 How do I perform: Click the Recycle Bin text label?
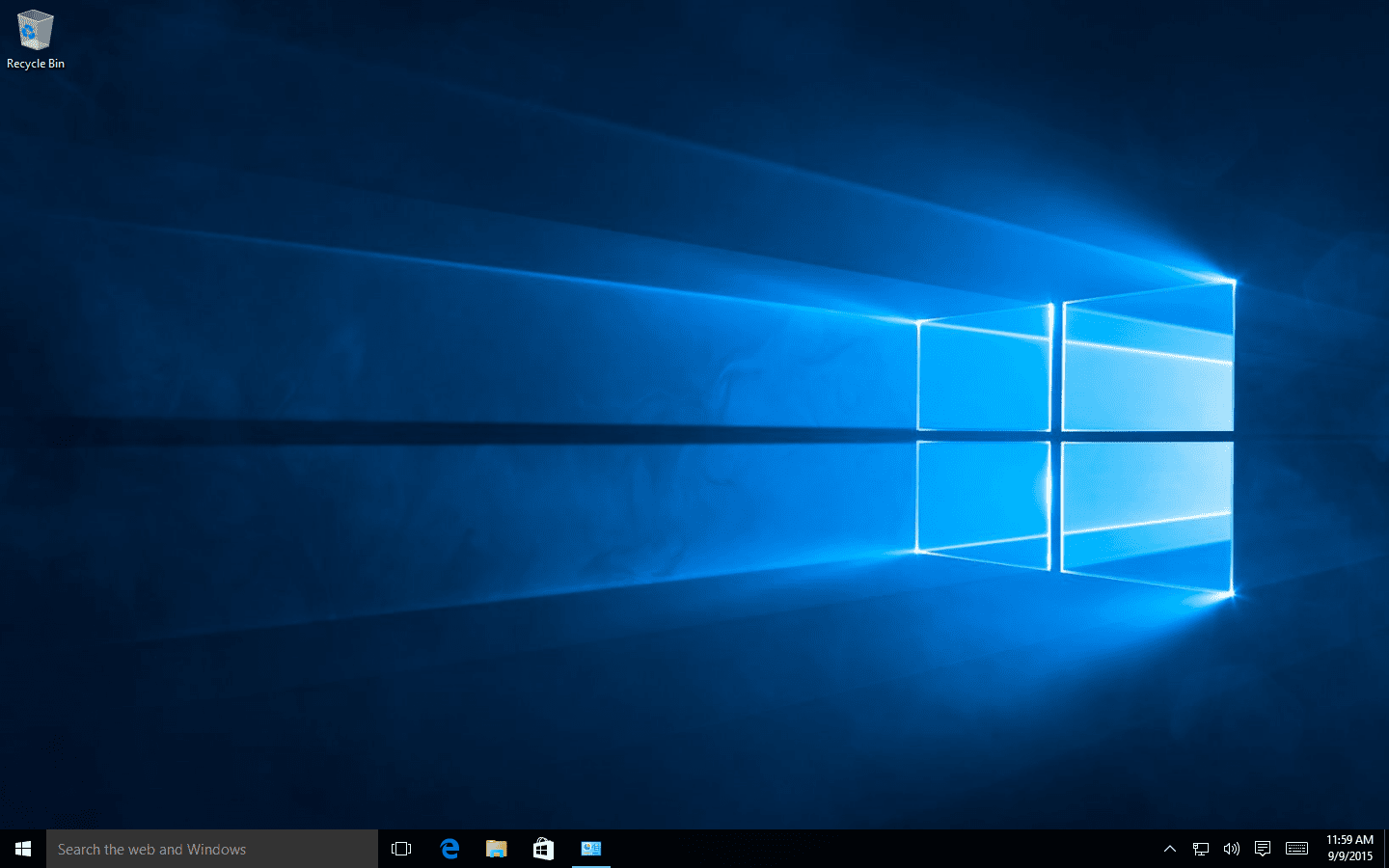pos(36,64)
